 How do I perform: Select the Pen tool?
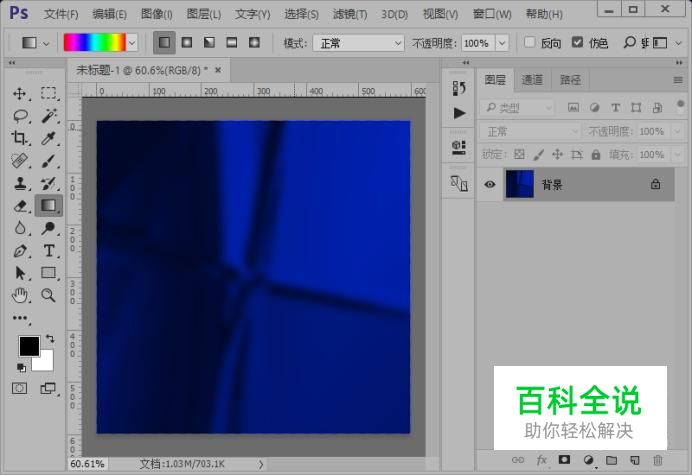[20, 251]
